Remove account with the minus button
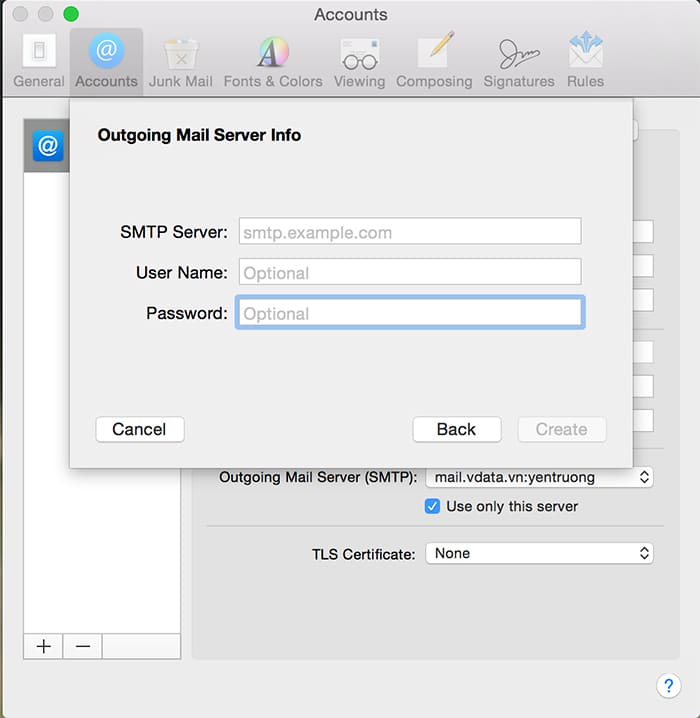700x718 pixels. coord(83,646)
